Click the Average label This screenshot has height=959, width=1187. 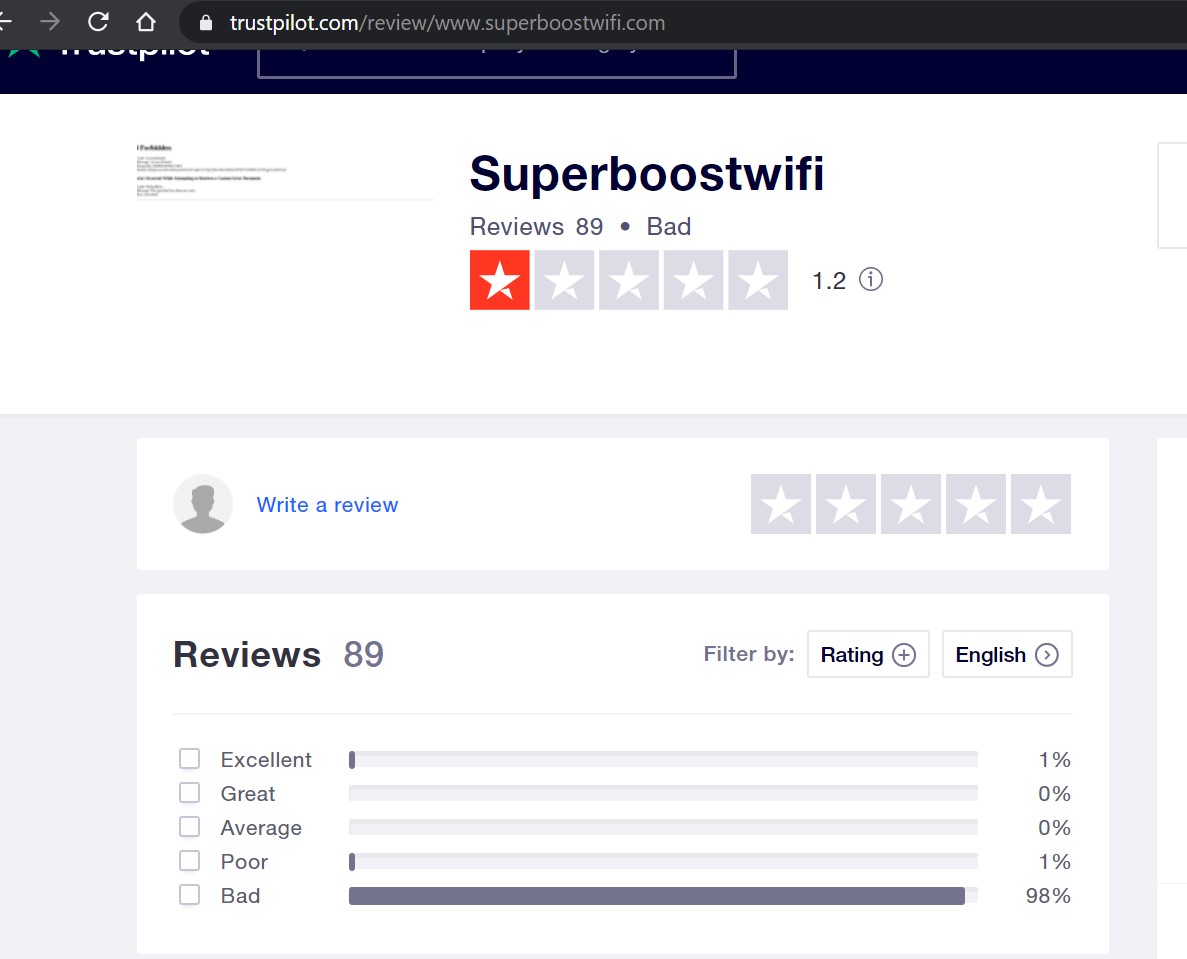point(261,828)
